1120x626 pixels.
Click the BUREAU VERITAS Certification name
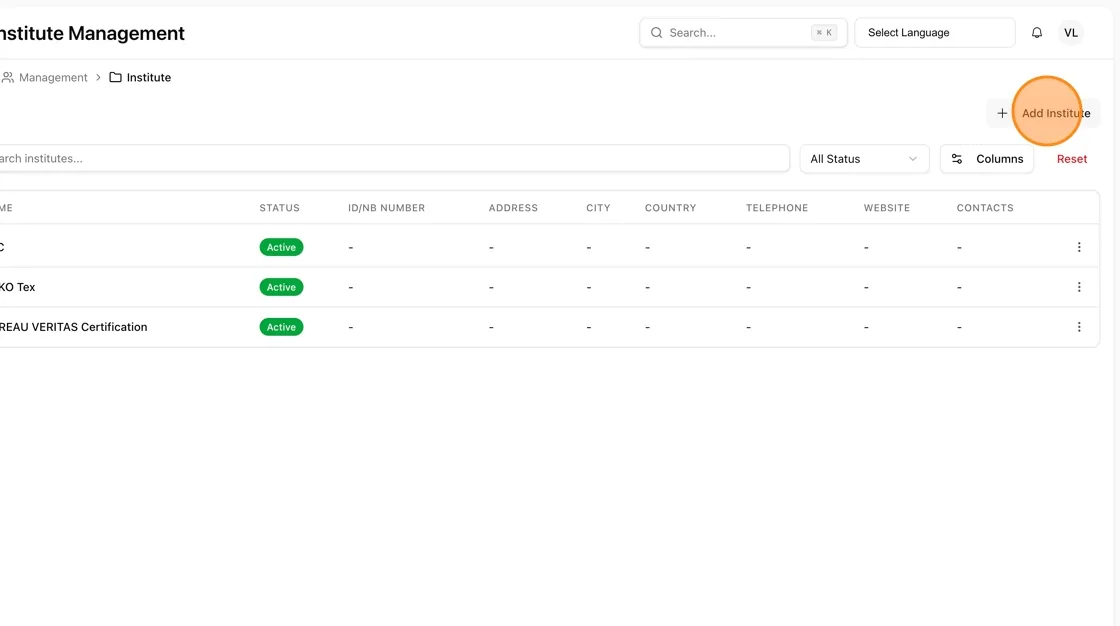point(74,327)
